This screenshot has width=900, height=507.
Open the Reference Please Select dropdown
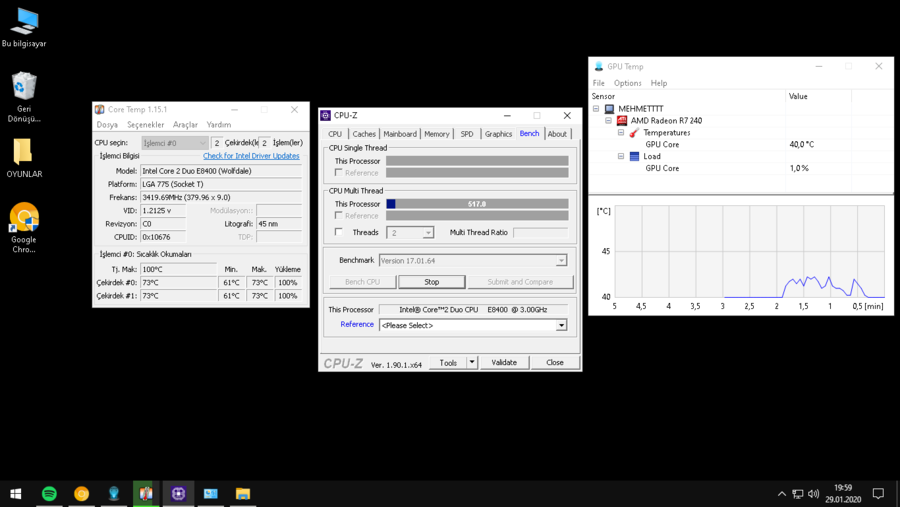pyautogui.click(x=473, y=326)
